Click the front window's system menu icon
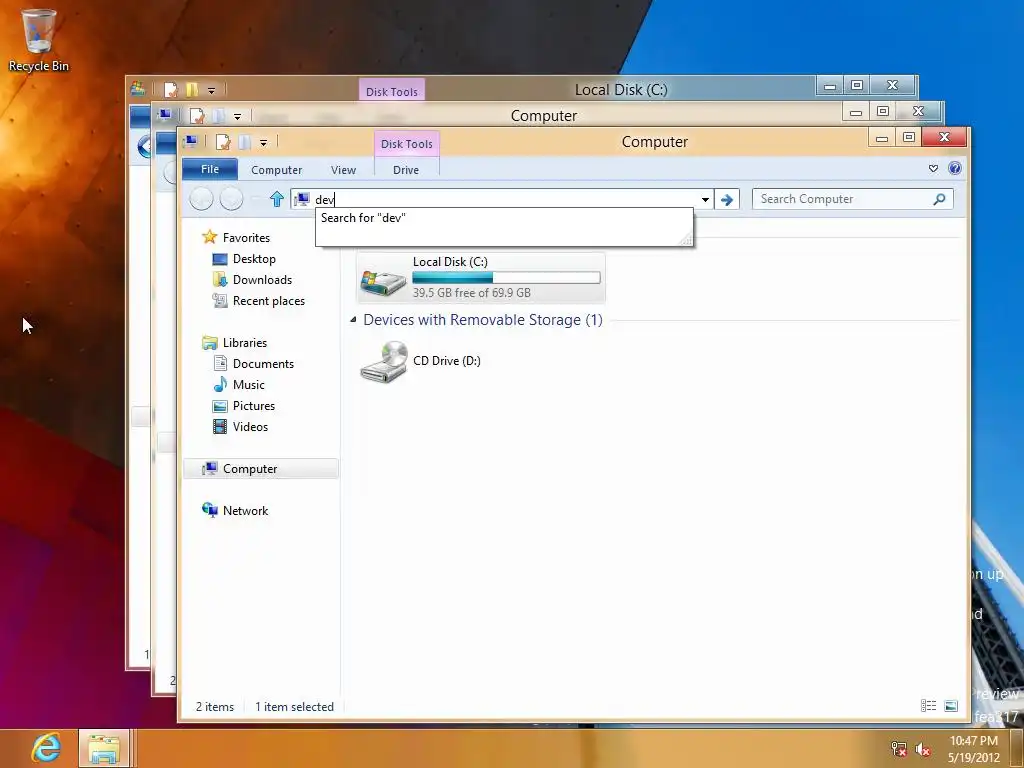1024x768 pixels. point(190,141)
